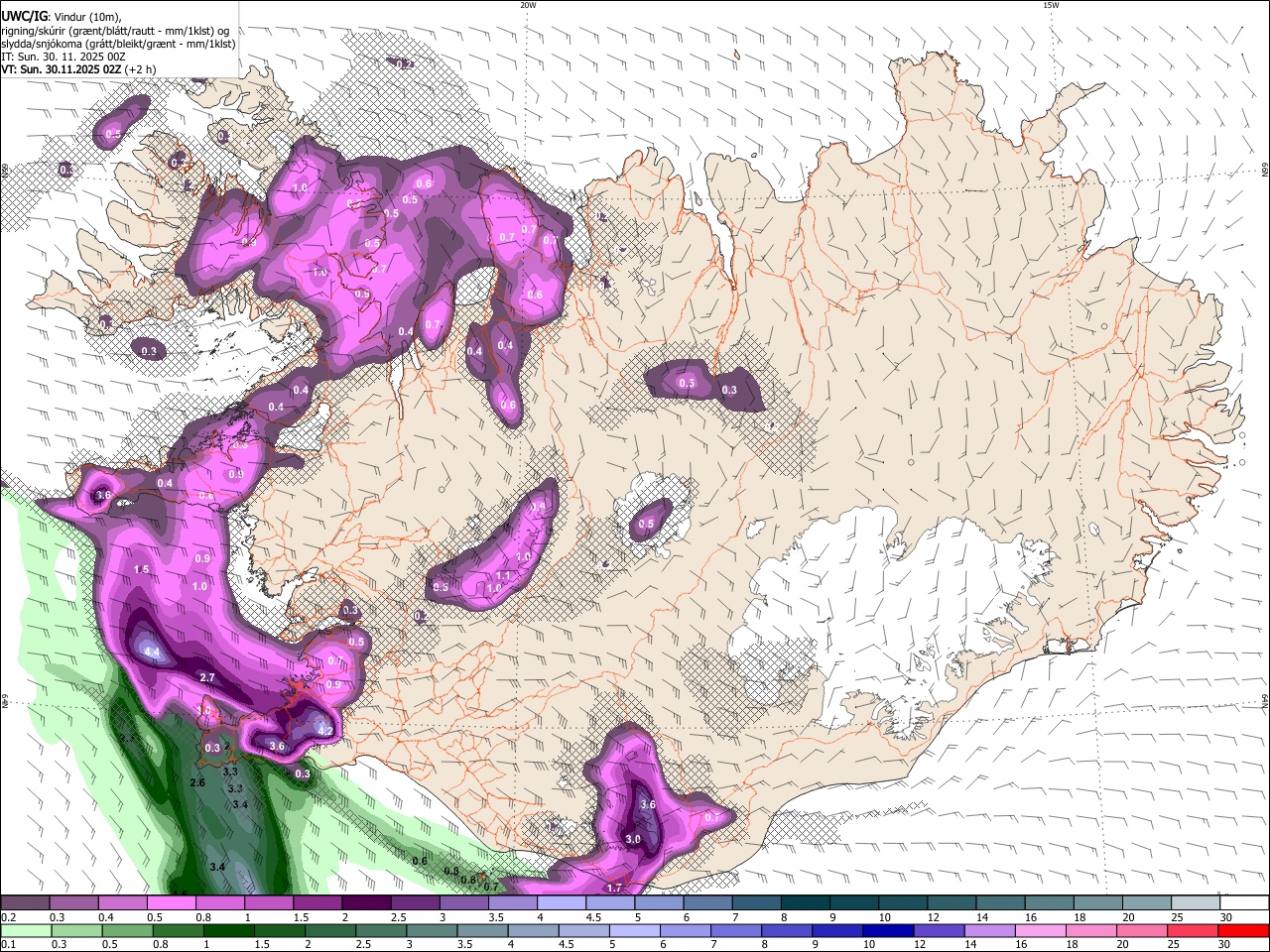Click the 2.7 snowfall value on the map
The width and height of the screenshot is (1270, 952).
207,677
